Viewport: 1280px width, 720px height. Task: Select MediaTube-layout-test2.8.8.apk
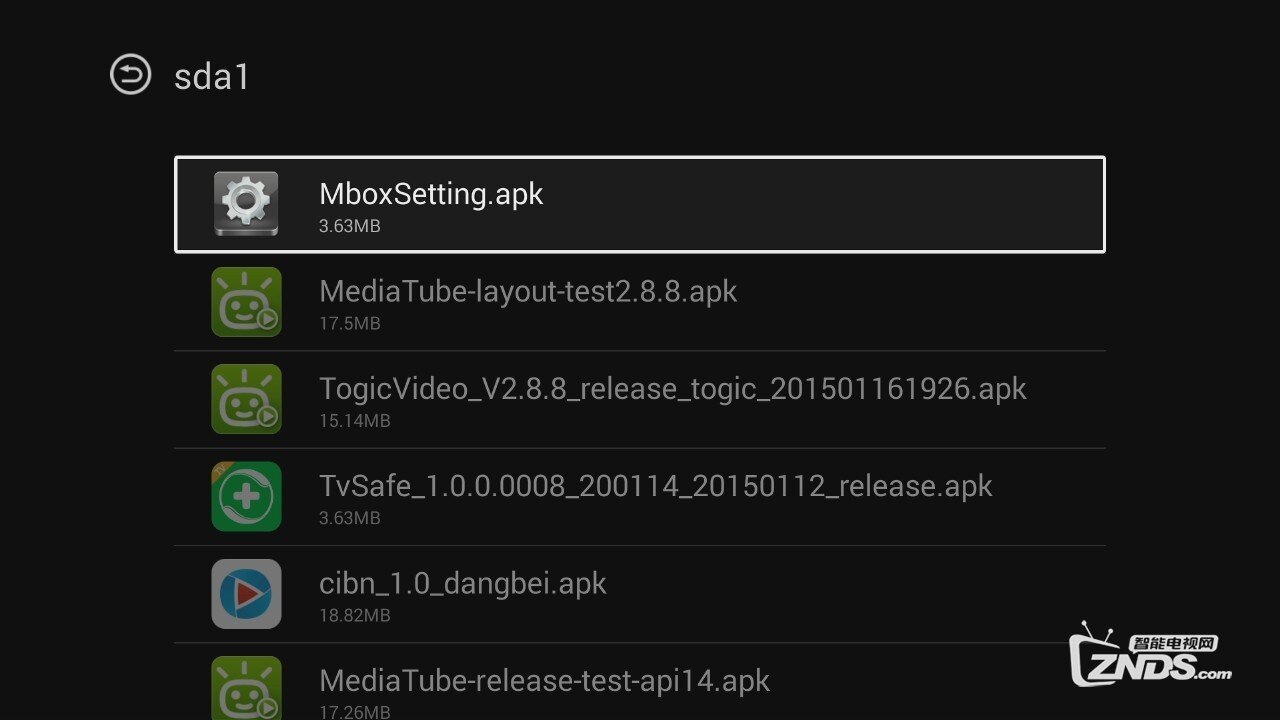pyautogui.click(x=528, y=291)
